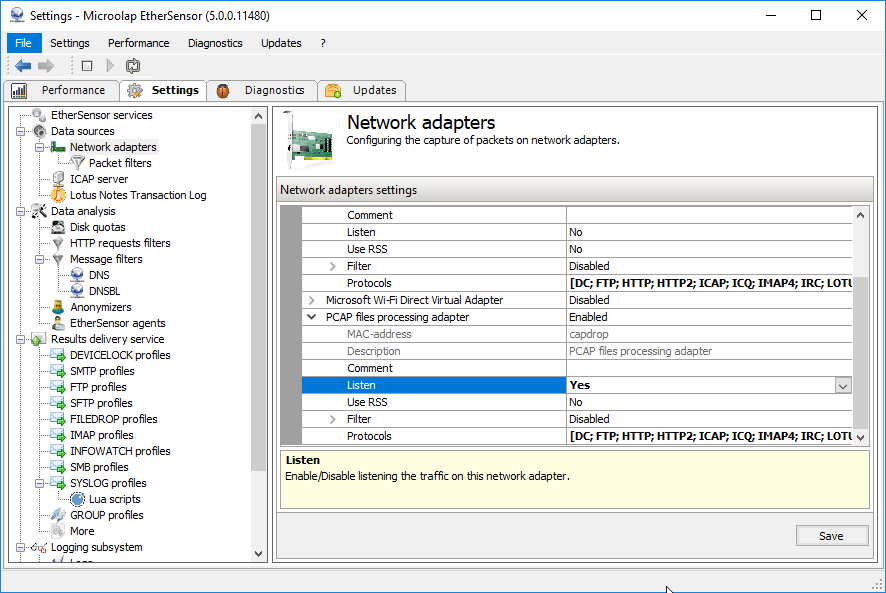Click the Lua scripts icon

tap(77, 499)
